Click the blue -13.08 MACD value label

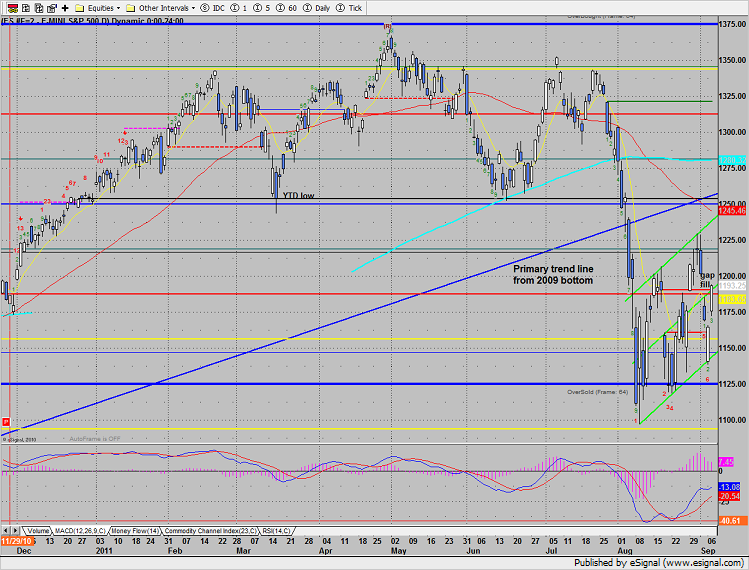729,487
